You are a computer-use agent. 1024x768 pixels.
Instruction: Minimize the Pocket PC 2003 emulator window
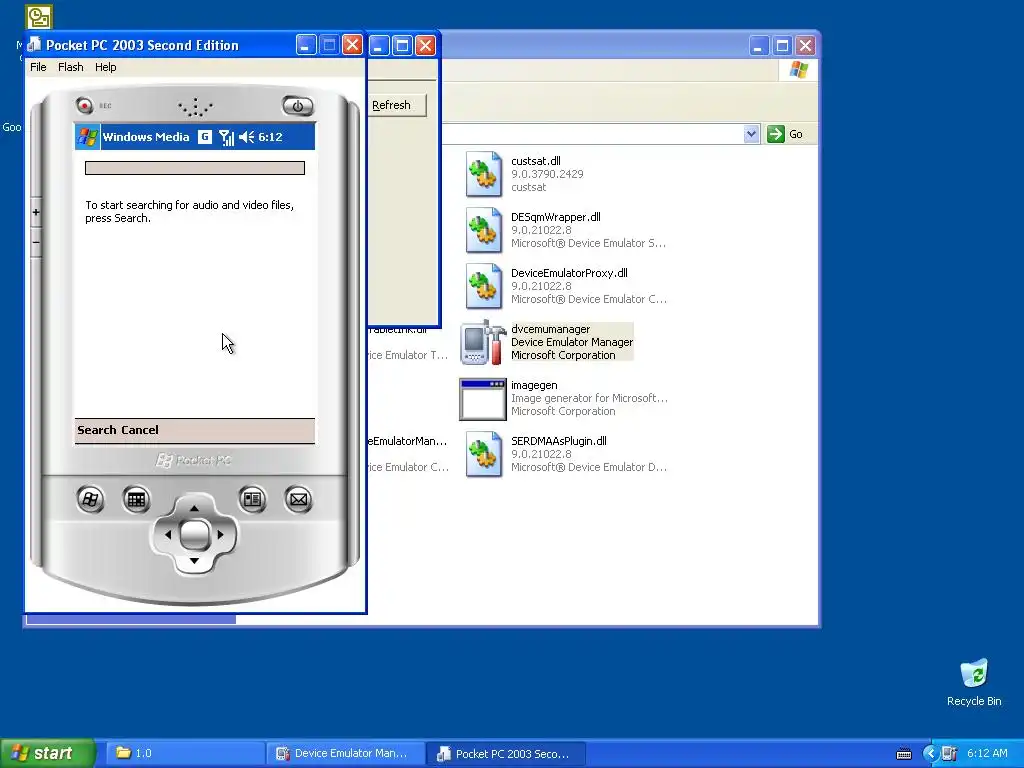(x=306, y=45)
